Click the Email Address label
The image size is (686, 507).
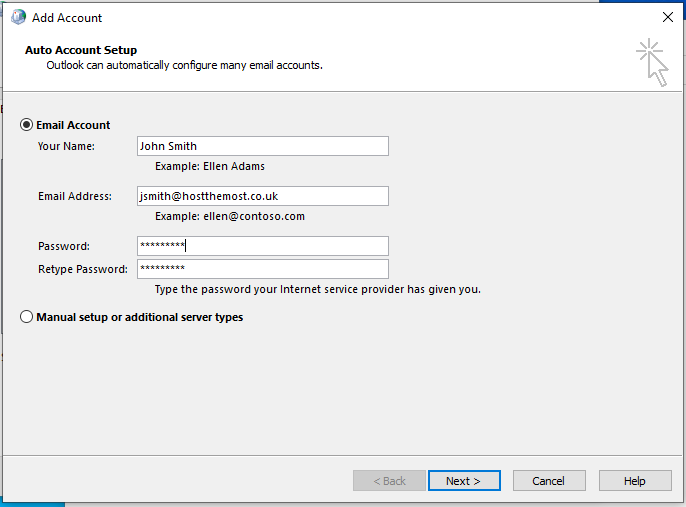pos(75,196)
